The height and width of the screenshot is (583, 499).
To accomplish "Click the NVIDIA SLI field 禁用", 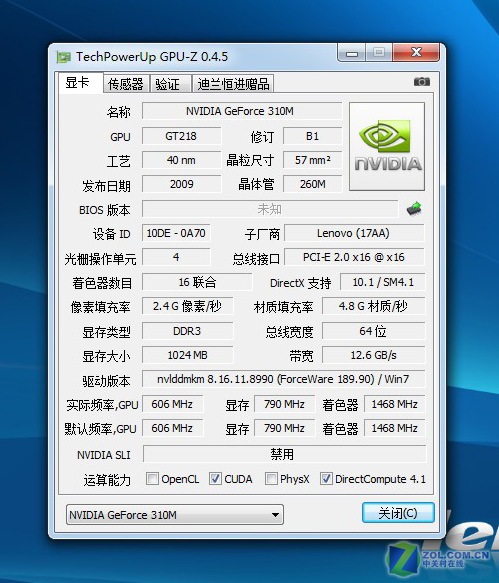I will coord(284,454).
